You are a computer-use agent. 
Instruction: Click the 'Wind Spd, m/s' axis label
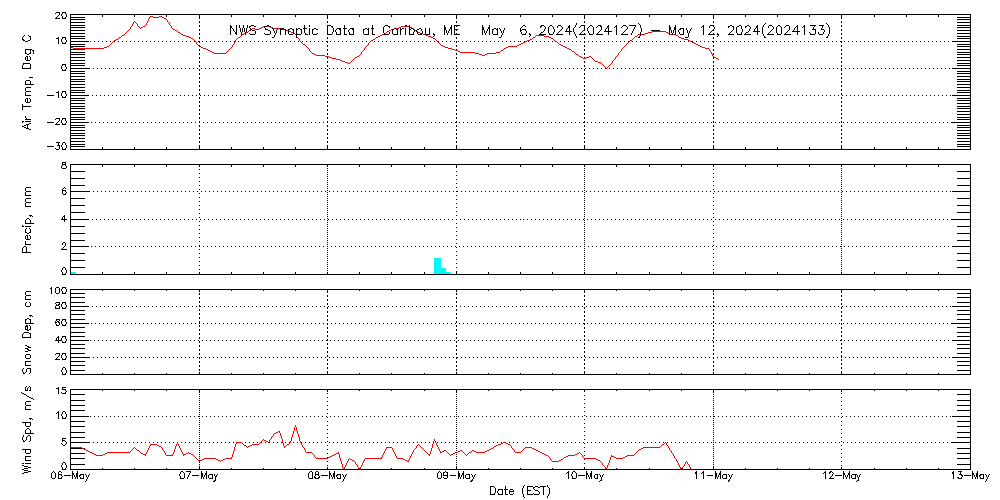[28, 428]
